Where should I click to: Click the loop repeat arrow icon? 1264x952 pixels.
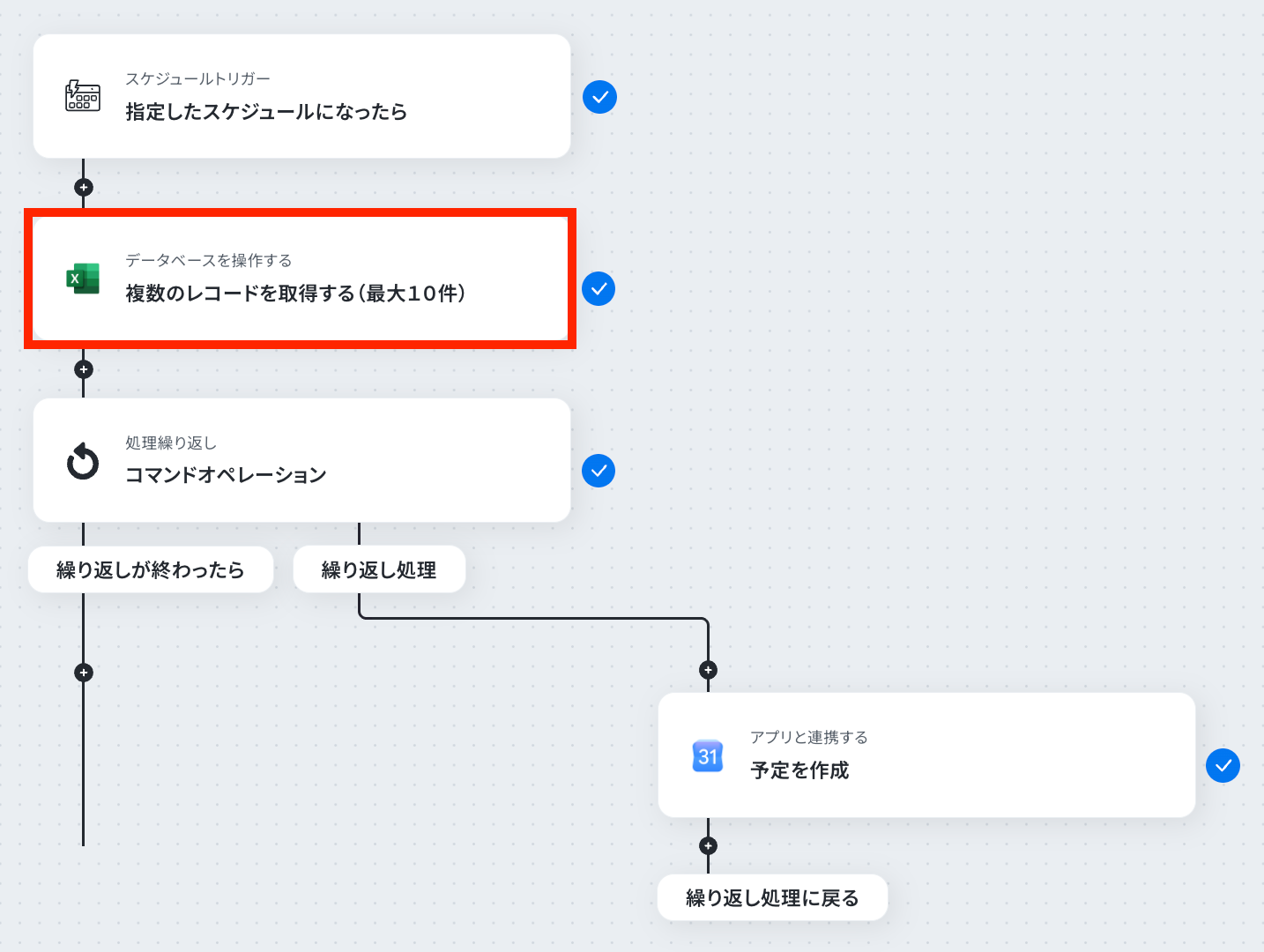tap(83, 461)
